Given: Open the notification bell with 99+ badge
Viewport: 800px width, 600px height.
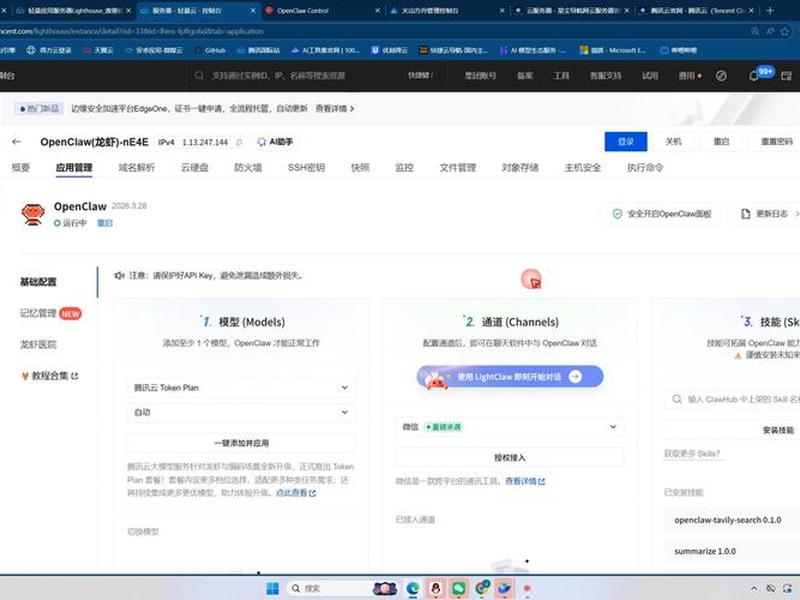Looking at the screenshot, I should pos(754,76).
